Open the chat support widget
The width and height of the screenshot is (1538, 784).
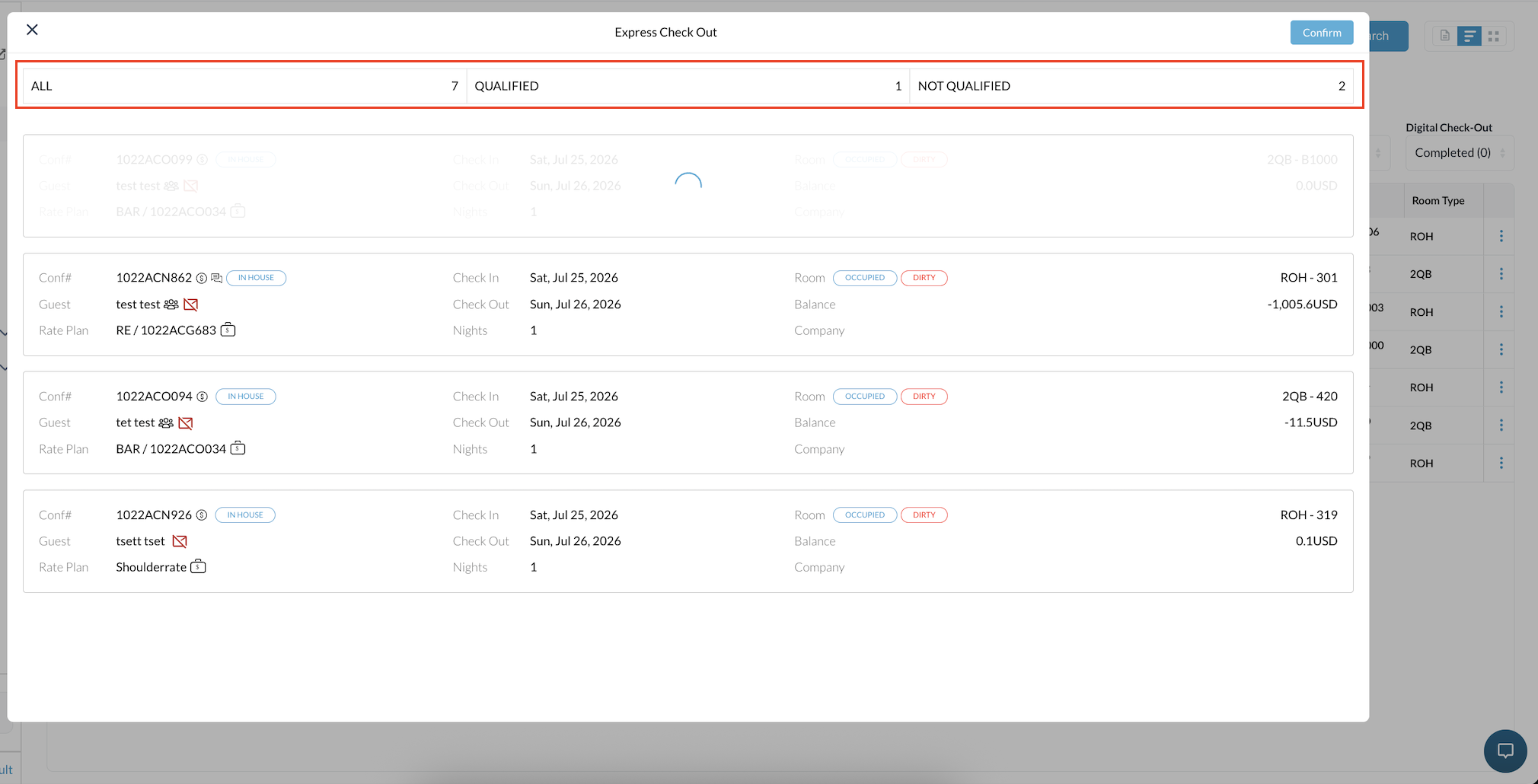point(1505,751)
